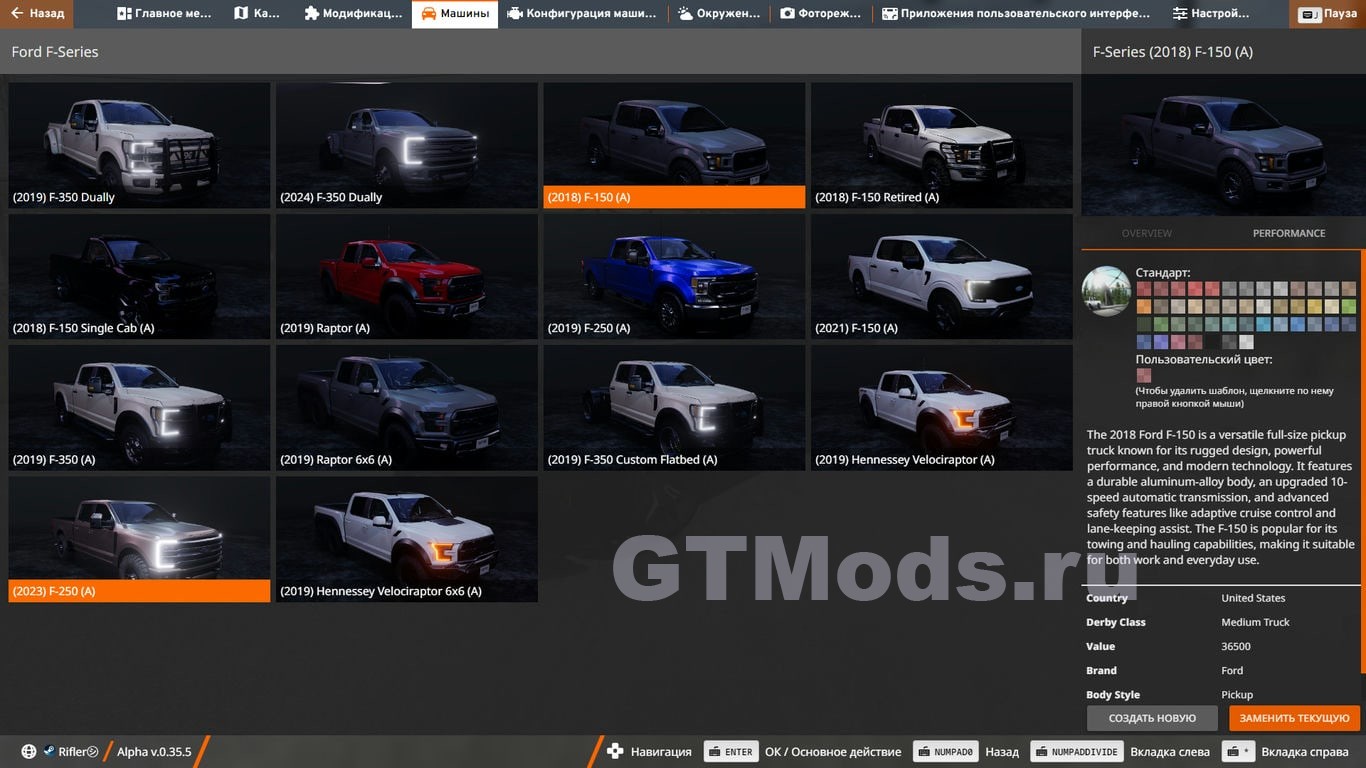
Task: Click the globe icon in bottom bar
Action: pos(29,752)
